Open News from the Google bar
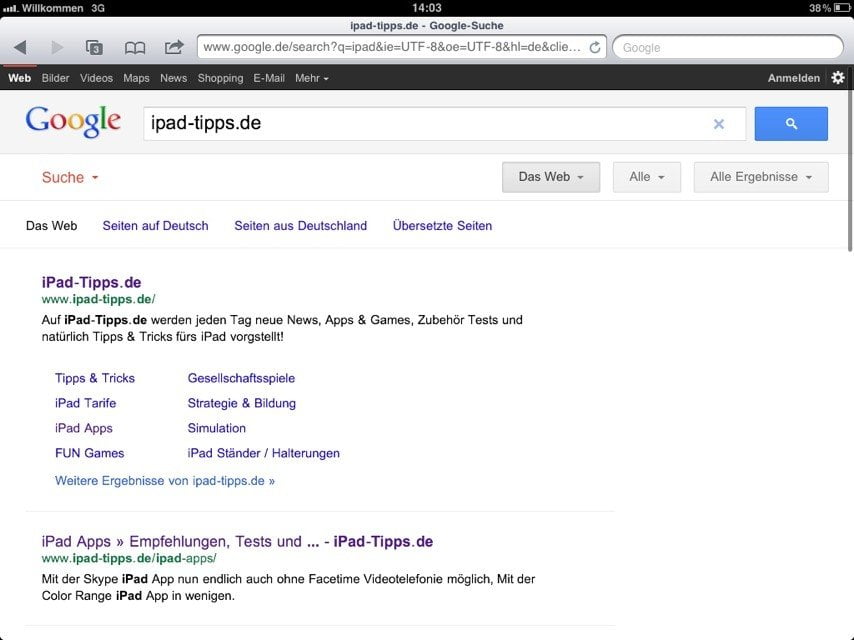 [x=173, y=78]
